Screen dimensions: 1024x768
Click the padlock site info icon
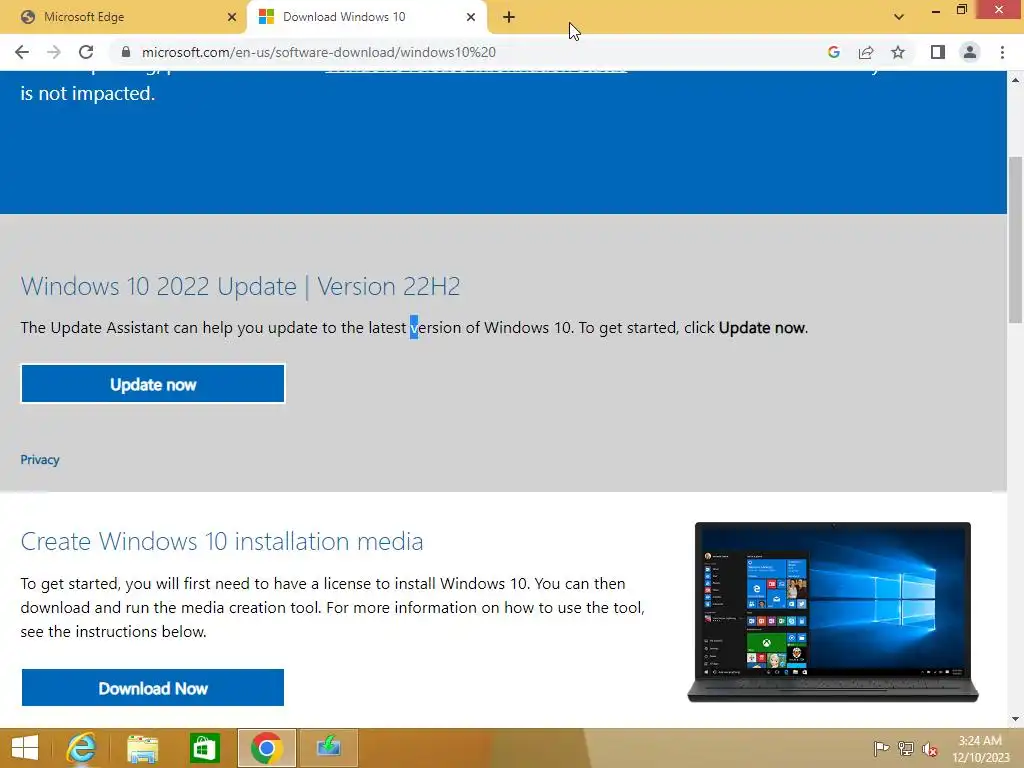click(126, 52)
